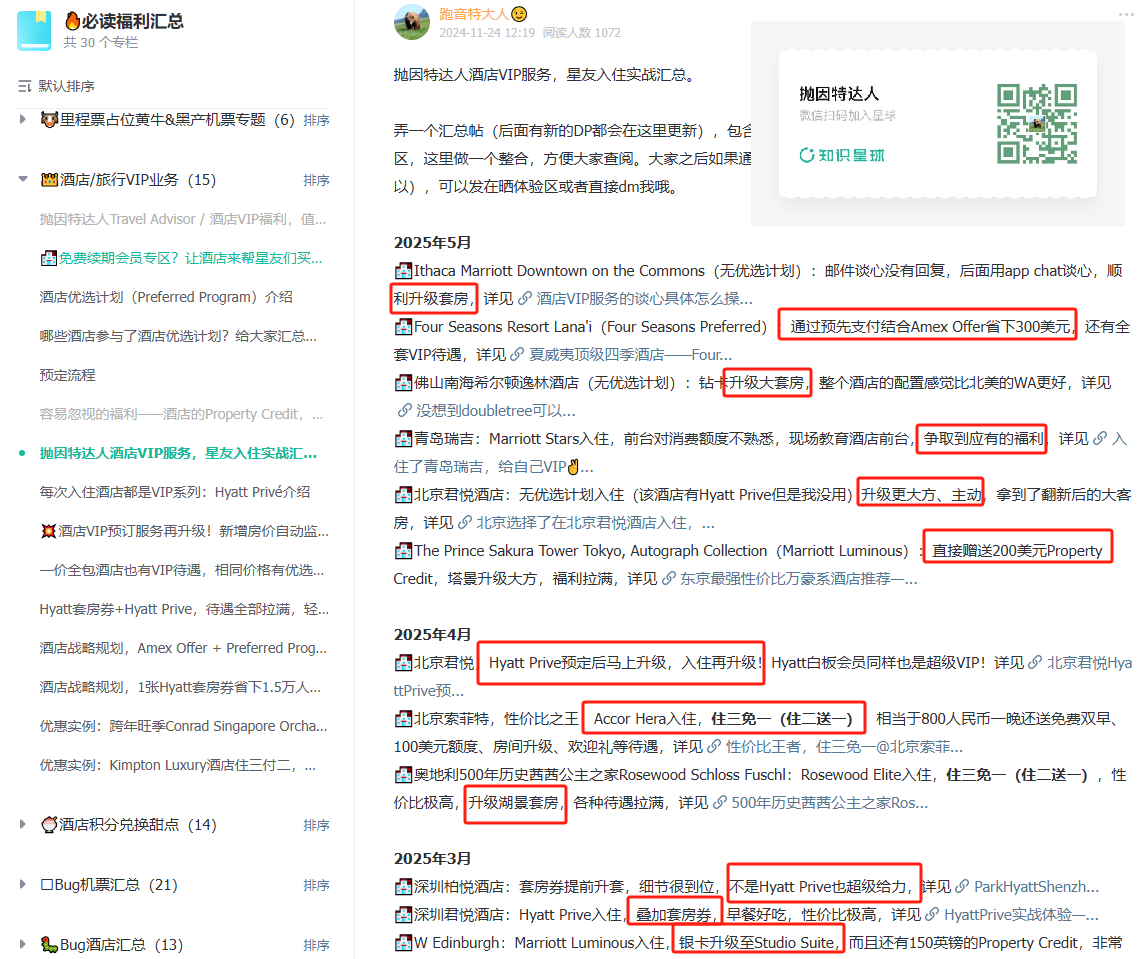Select 抛因特达人酒店VIP服务 星友入住实战 article
This screenshot has height=959, width=1146.
click(178, 453)
